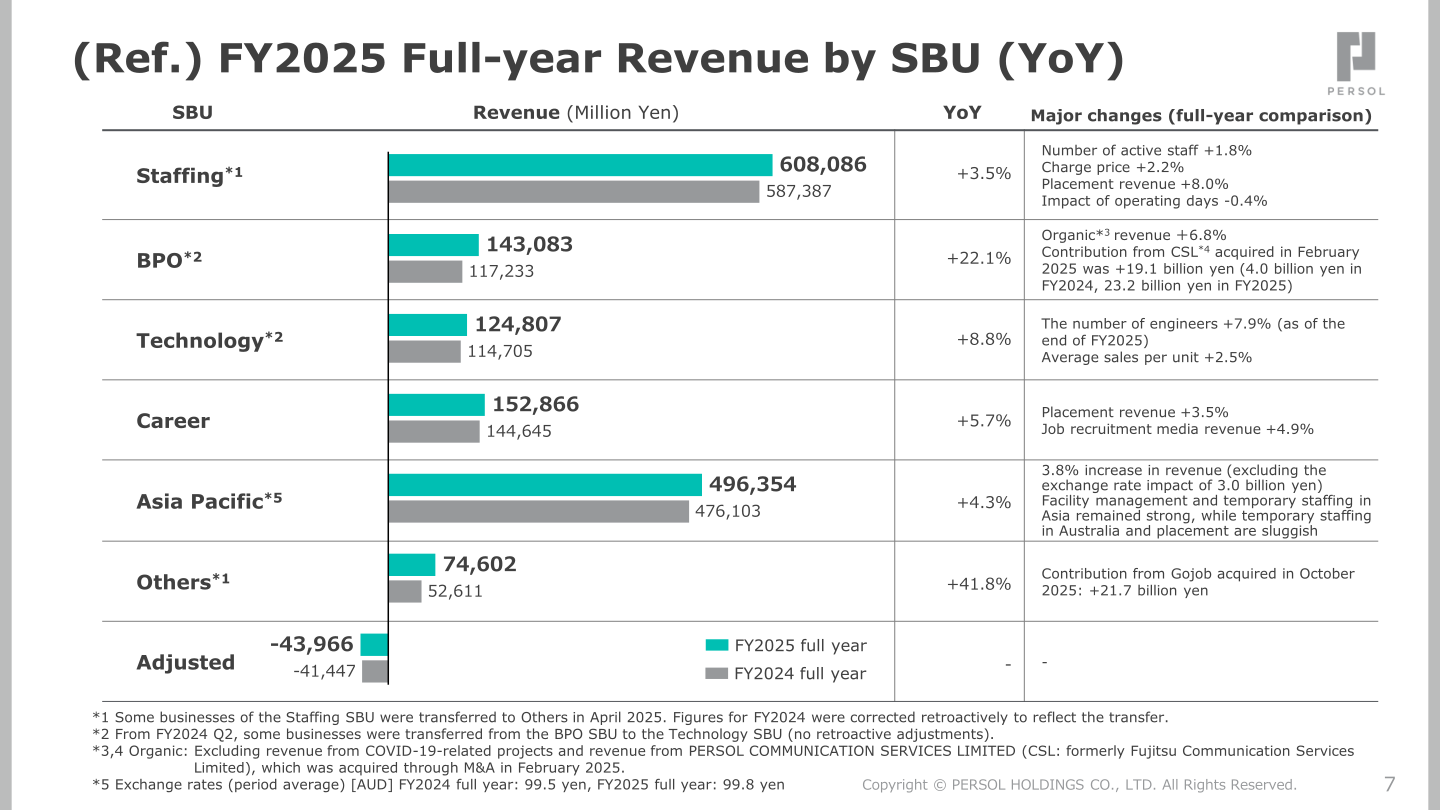Click 'Job recruitment media revenue +4.9%'
Screen dimensions: 1440x810
1177,429
